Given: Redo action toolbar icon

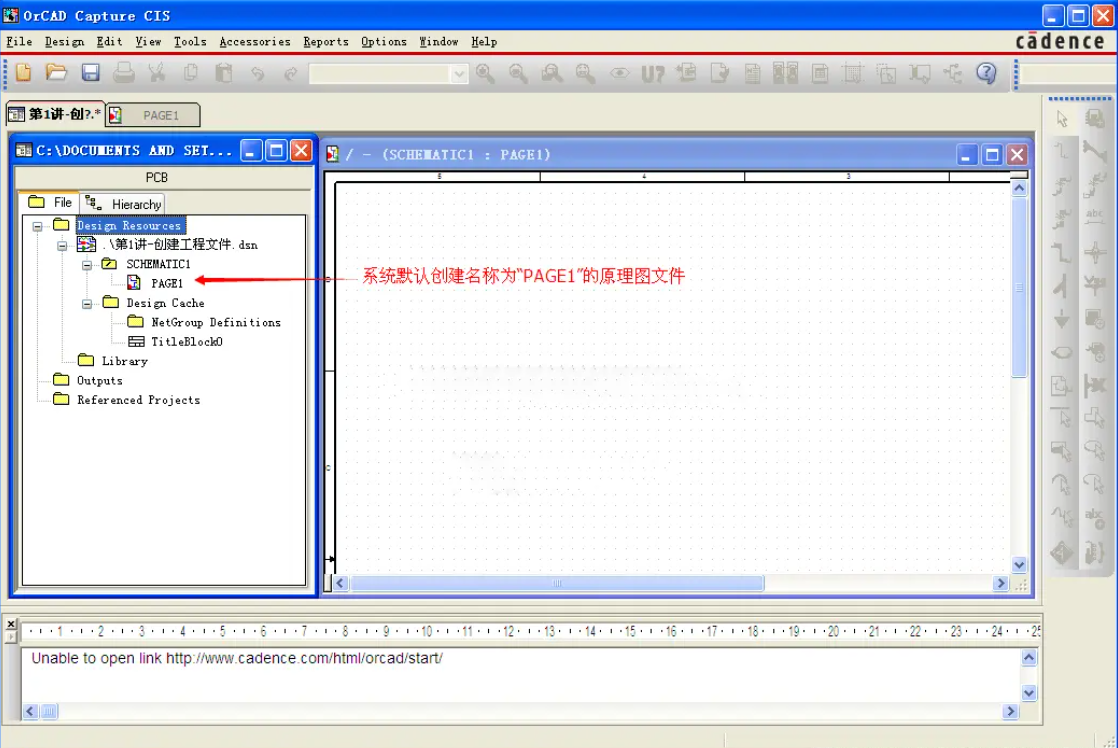Looking at the screenshot, I should coord(290,73).
